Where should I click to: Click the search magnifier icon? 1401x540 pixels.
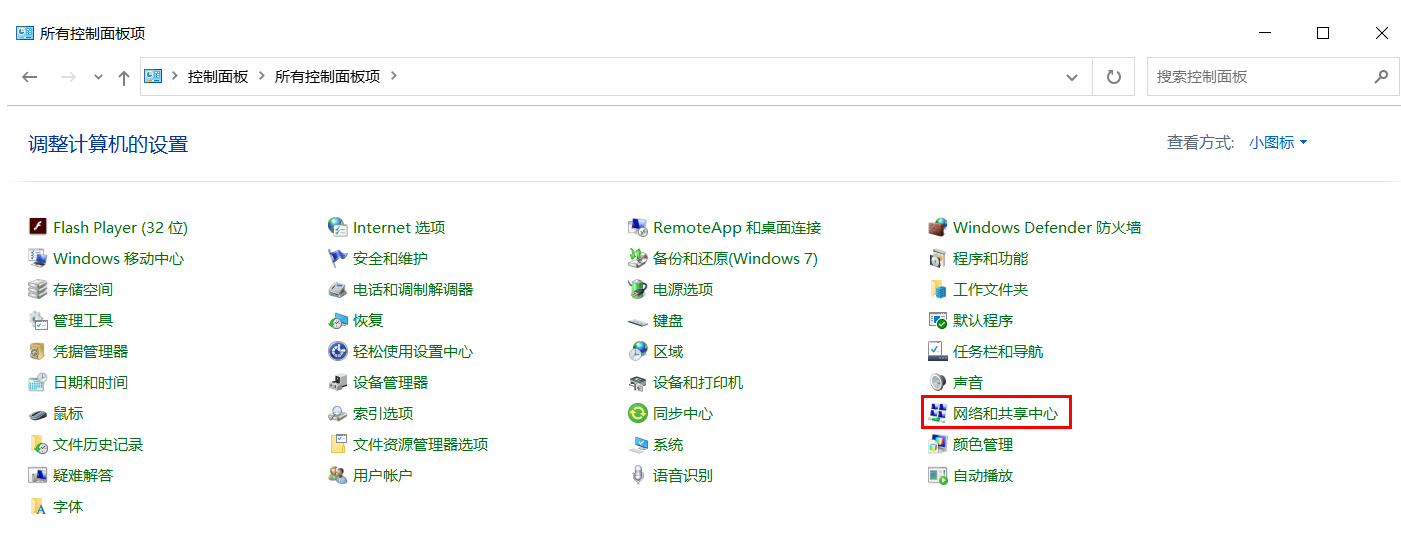coord(1382,76)
